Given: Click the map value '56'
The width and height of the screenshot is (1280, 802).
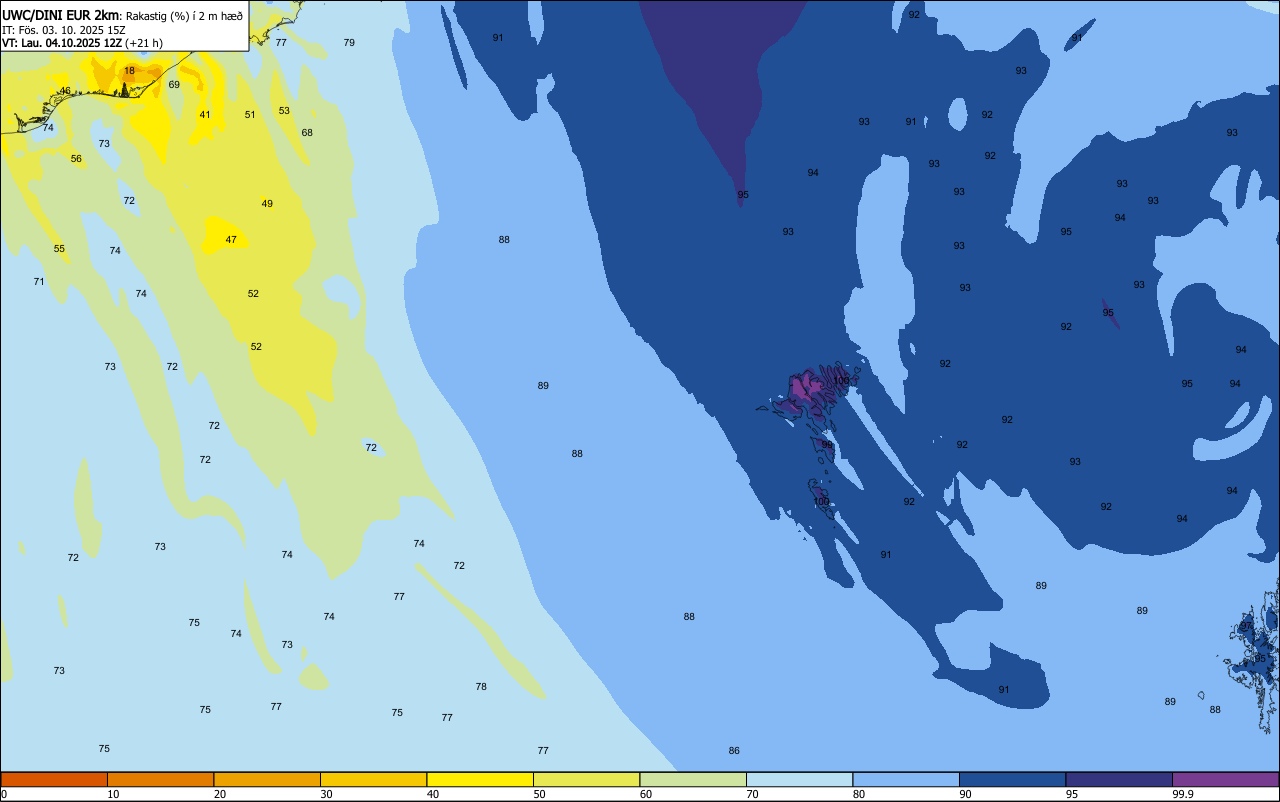Looking at the screenshot, I should (76, 159).
